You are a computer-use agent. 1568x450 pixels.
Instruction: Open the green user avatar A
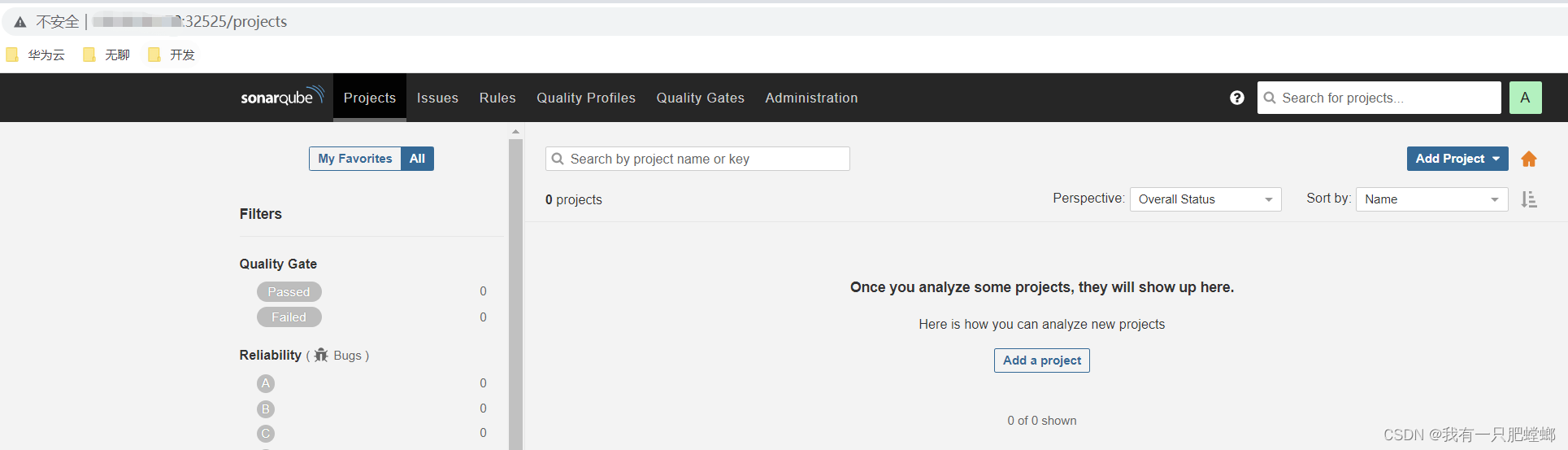1526,98
